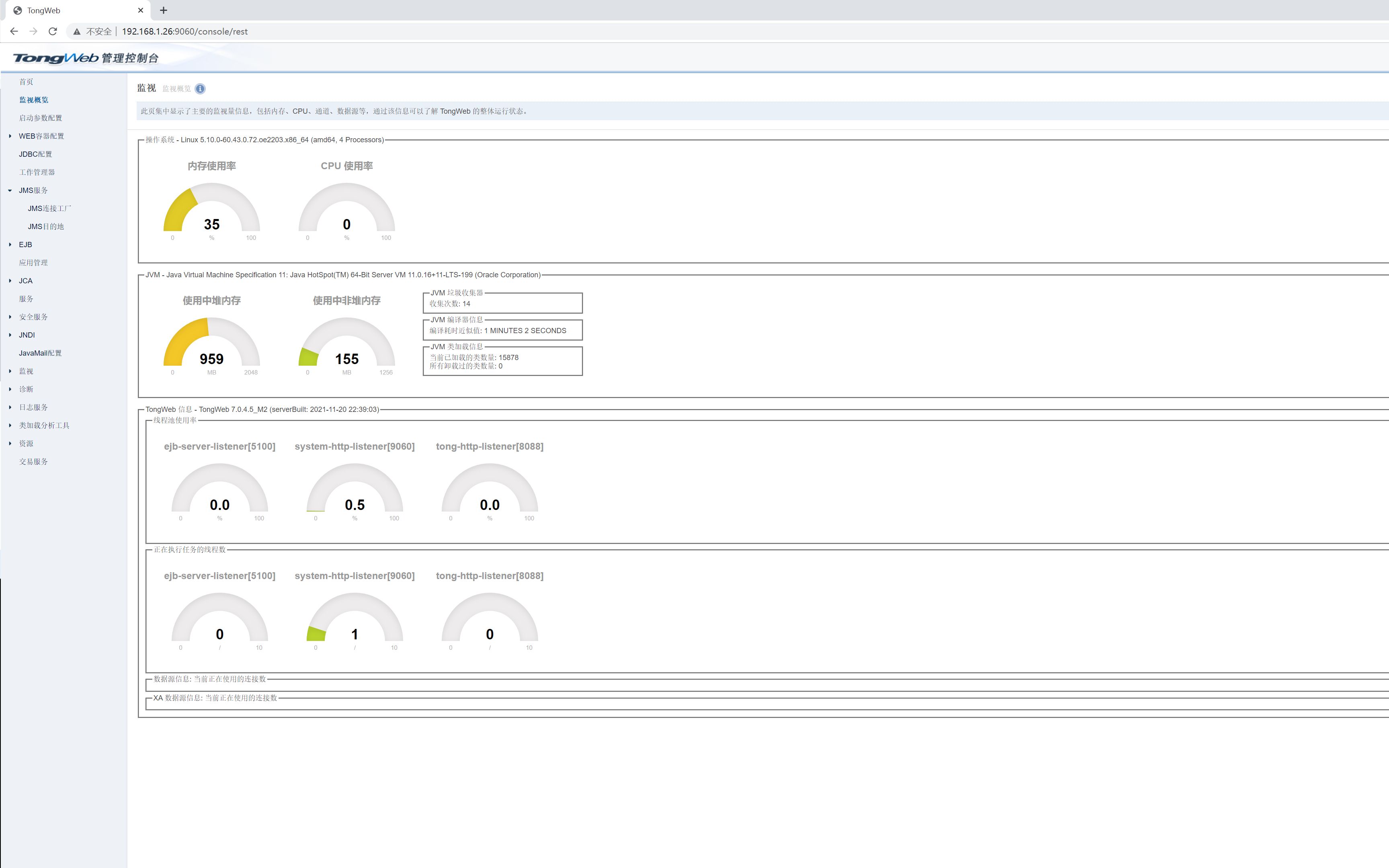Viewport: 1389px width, 868px height.
Task: Open 首页 in the sidebar
Action: (26, 82)
